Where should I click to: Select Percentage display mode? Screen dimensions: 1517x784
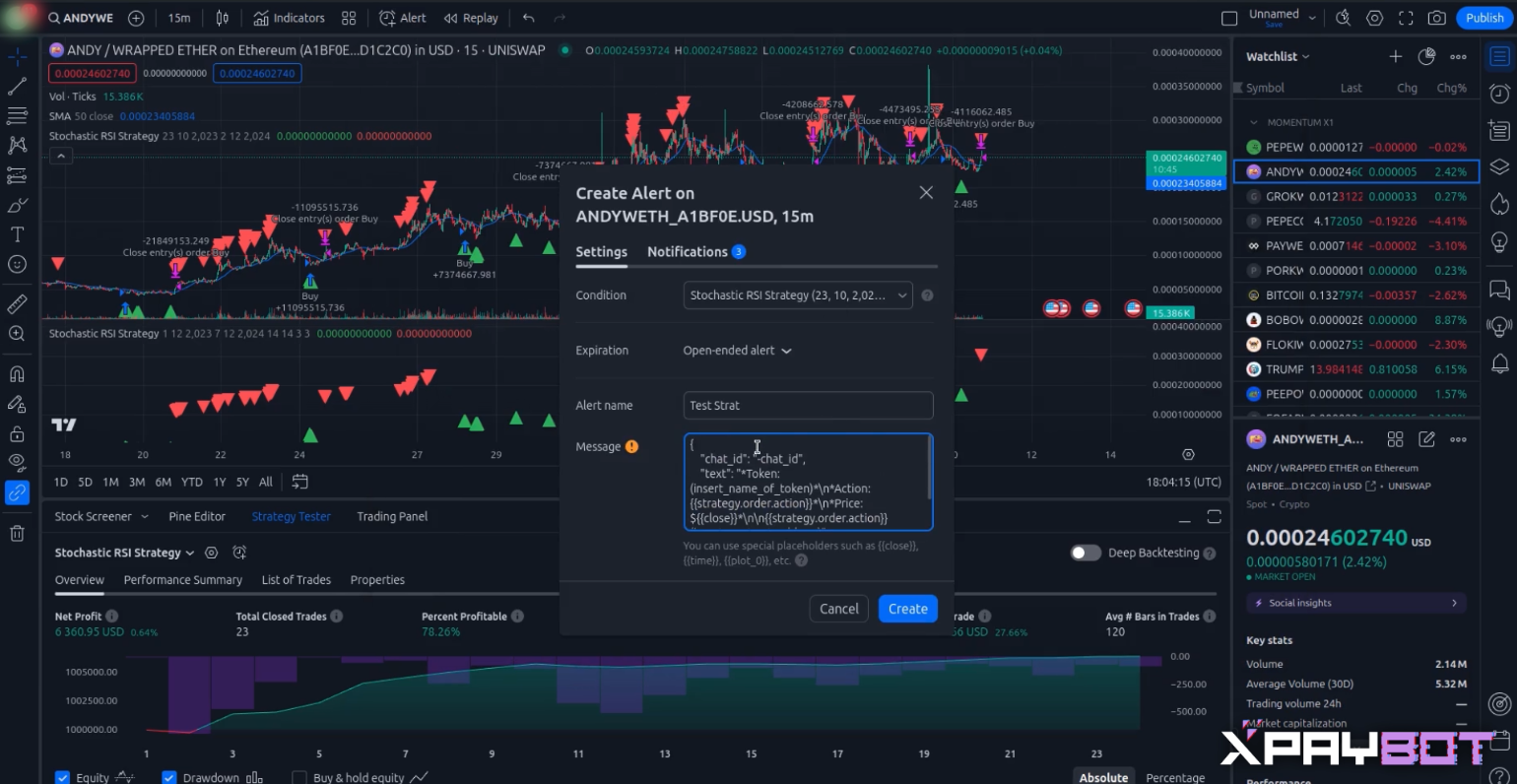tap(1175, 777)
